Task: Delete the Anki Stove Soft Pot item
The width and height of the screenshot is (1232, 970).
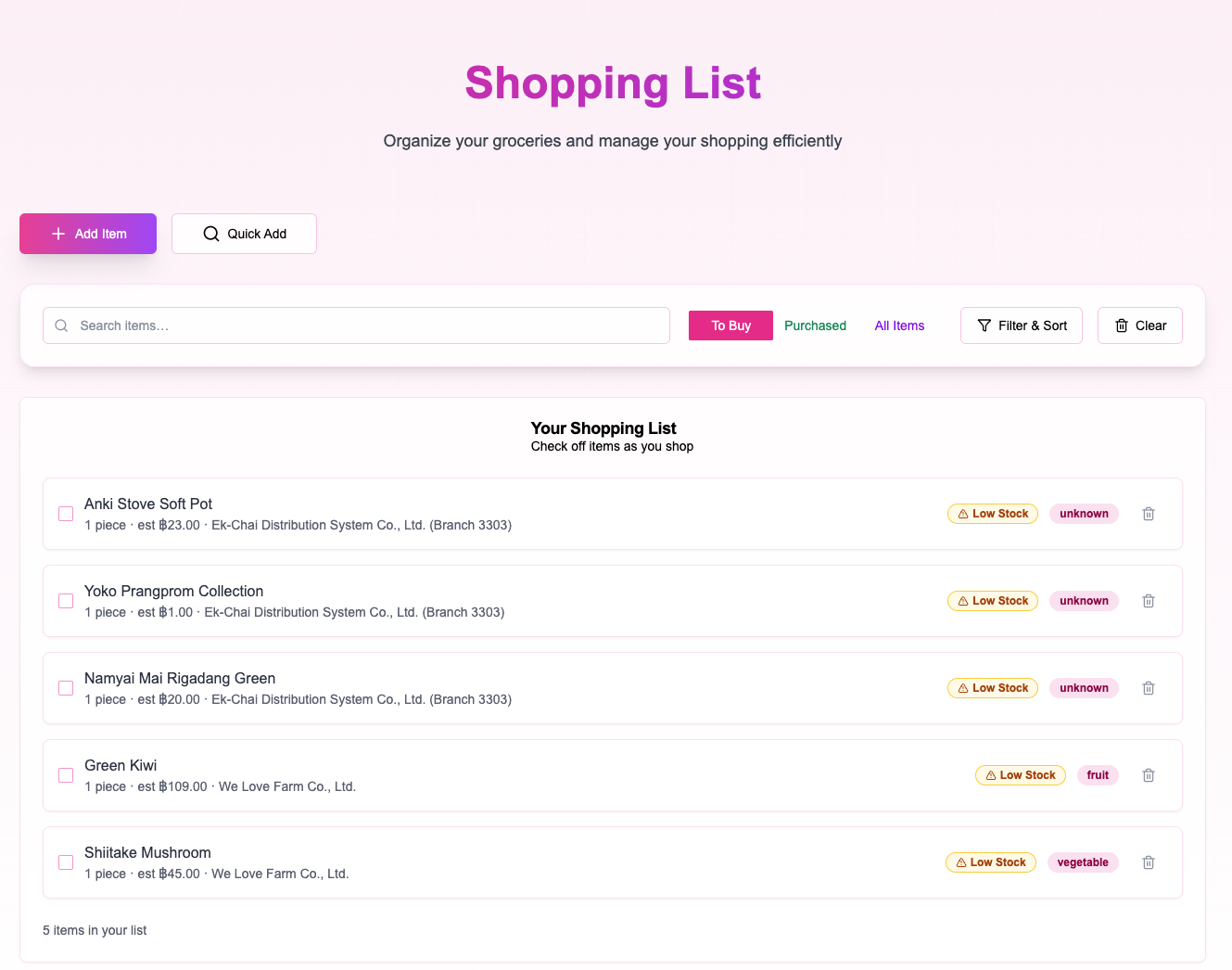Action: point(1149,514)
